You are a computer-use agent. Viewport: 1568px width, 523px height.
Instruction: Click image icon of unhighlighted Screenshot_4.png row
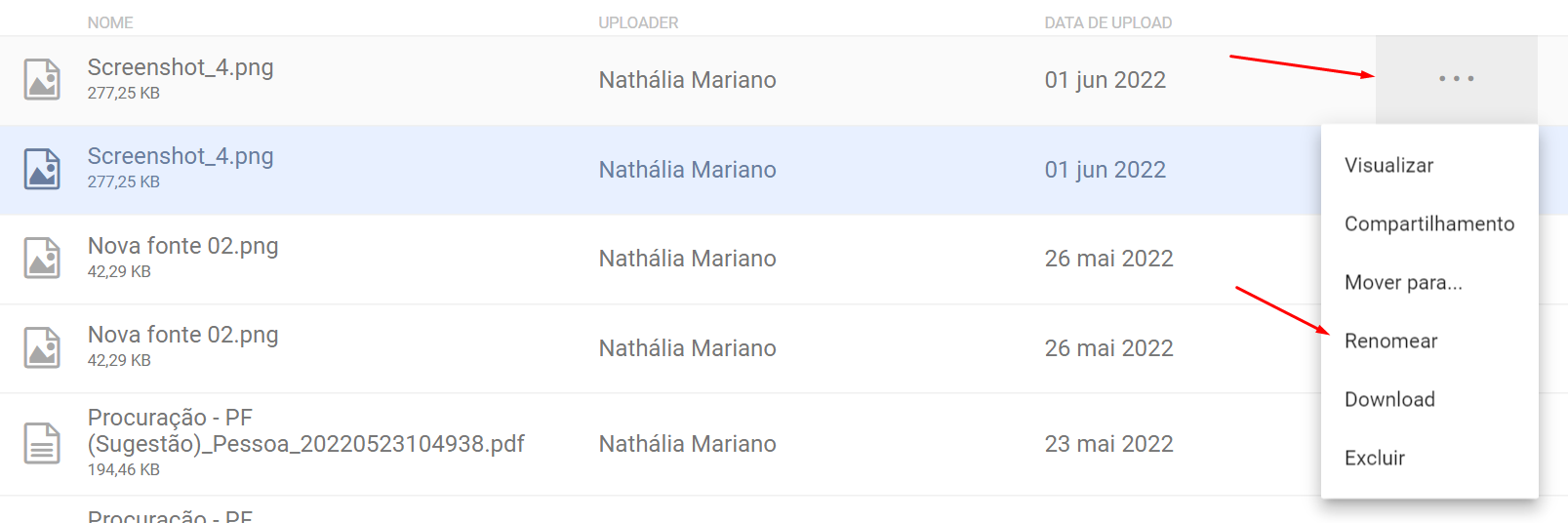(42, 80)
